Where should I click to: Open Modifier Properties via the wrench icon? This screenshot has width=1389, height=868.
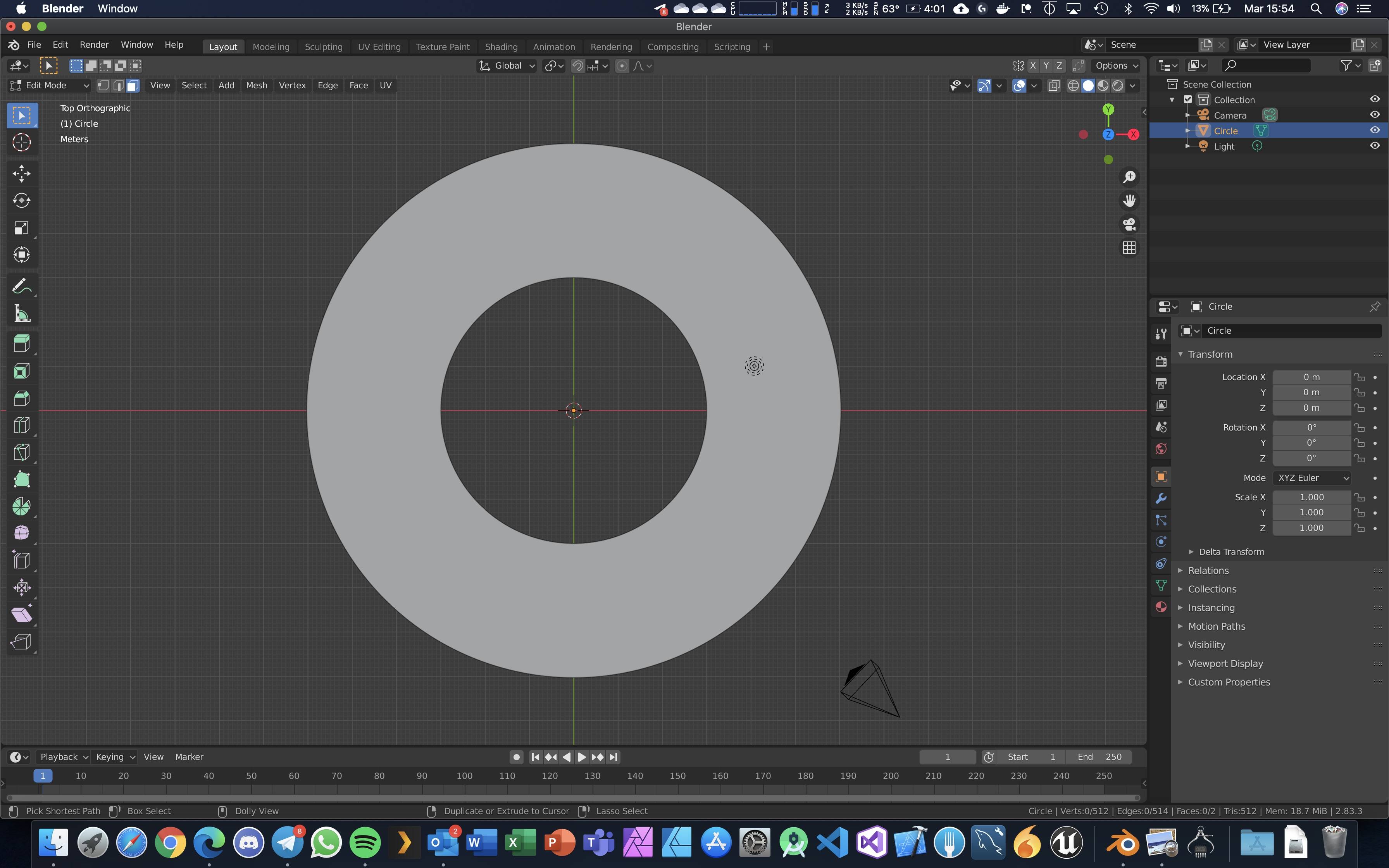pyautogui.click(x=1161, y=498)
